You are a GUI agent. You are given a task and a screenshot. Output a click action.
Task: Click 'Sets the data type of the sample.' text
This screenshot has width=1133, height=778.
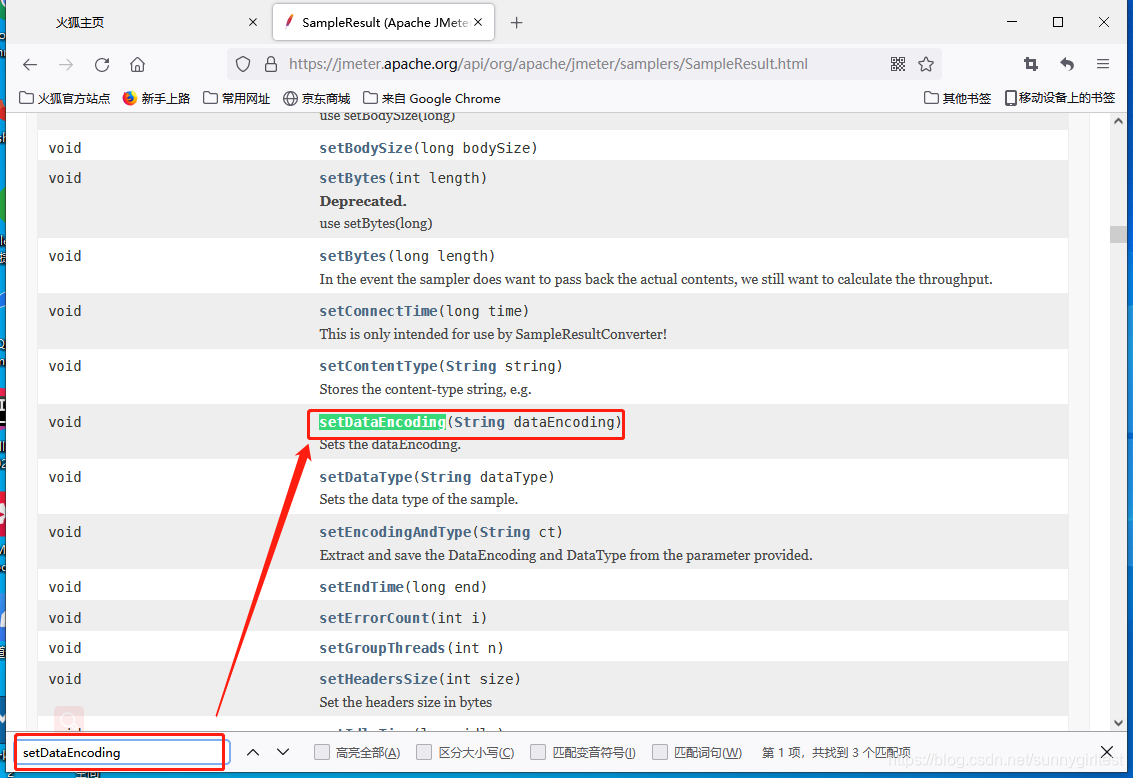coord(418,500)
